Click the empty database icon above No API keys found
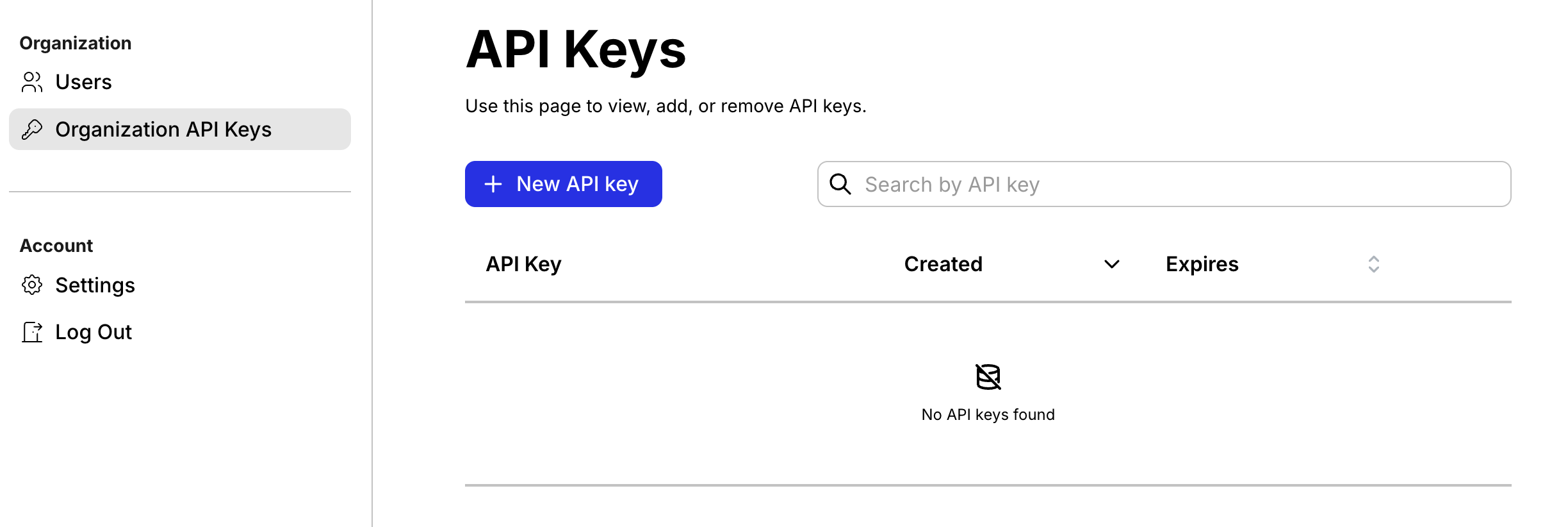The height and width of the screenshot is (527, 1568). 988,377
